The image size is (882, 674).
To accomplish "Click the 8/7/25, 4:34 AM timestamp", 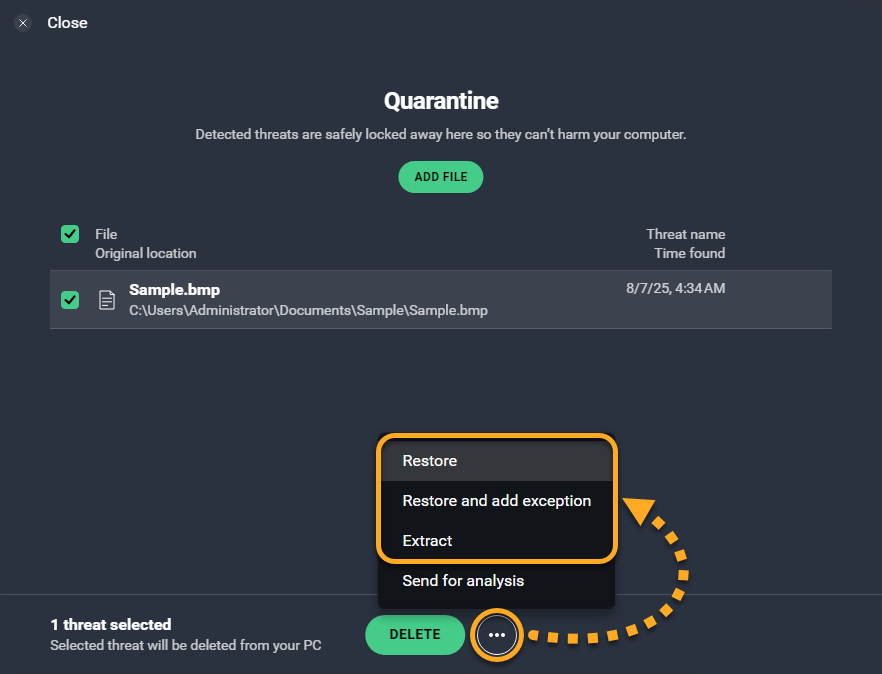I will pyautogui.click(x=675, y=289).
